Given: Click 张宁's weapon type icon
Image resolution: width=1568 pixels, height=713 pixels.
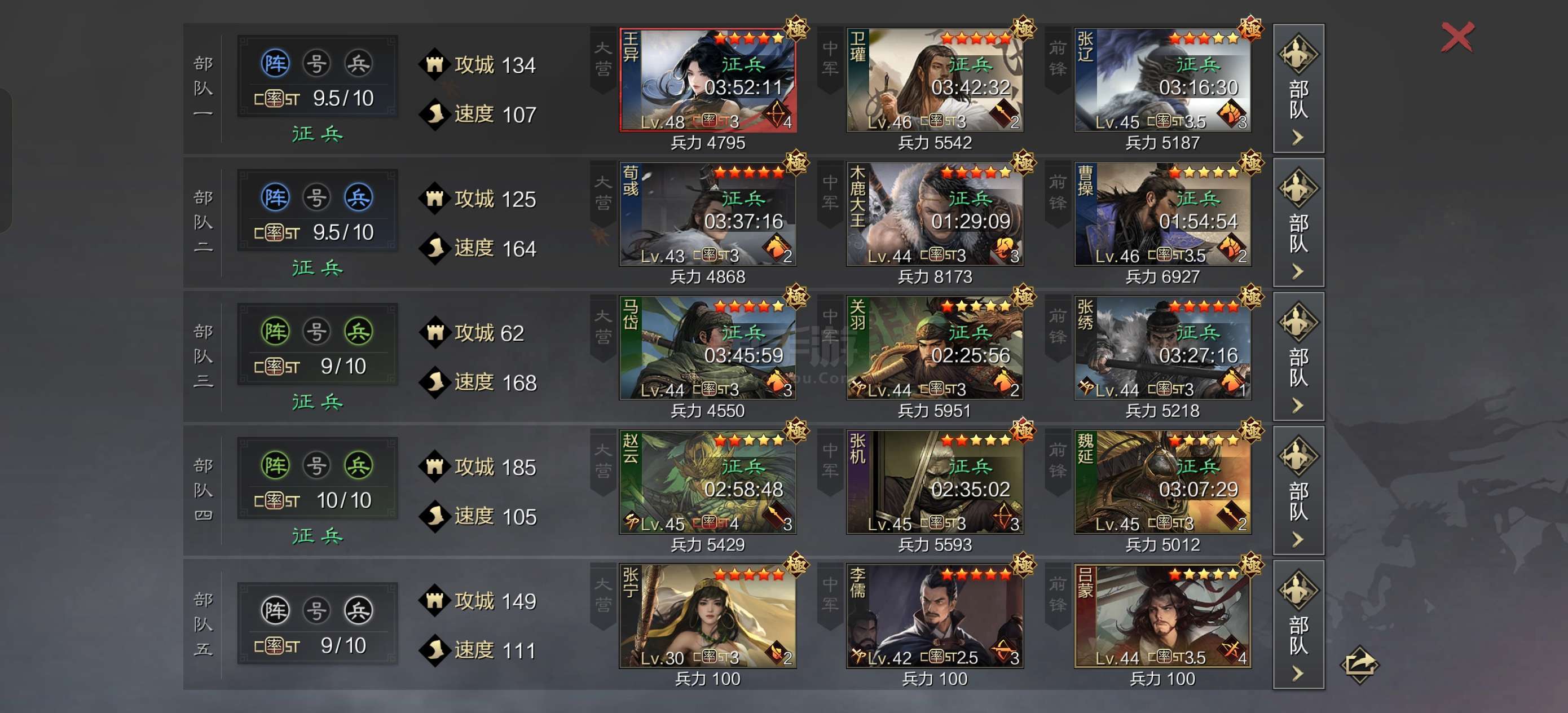Looking at the screenshot, I should 777,653.
